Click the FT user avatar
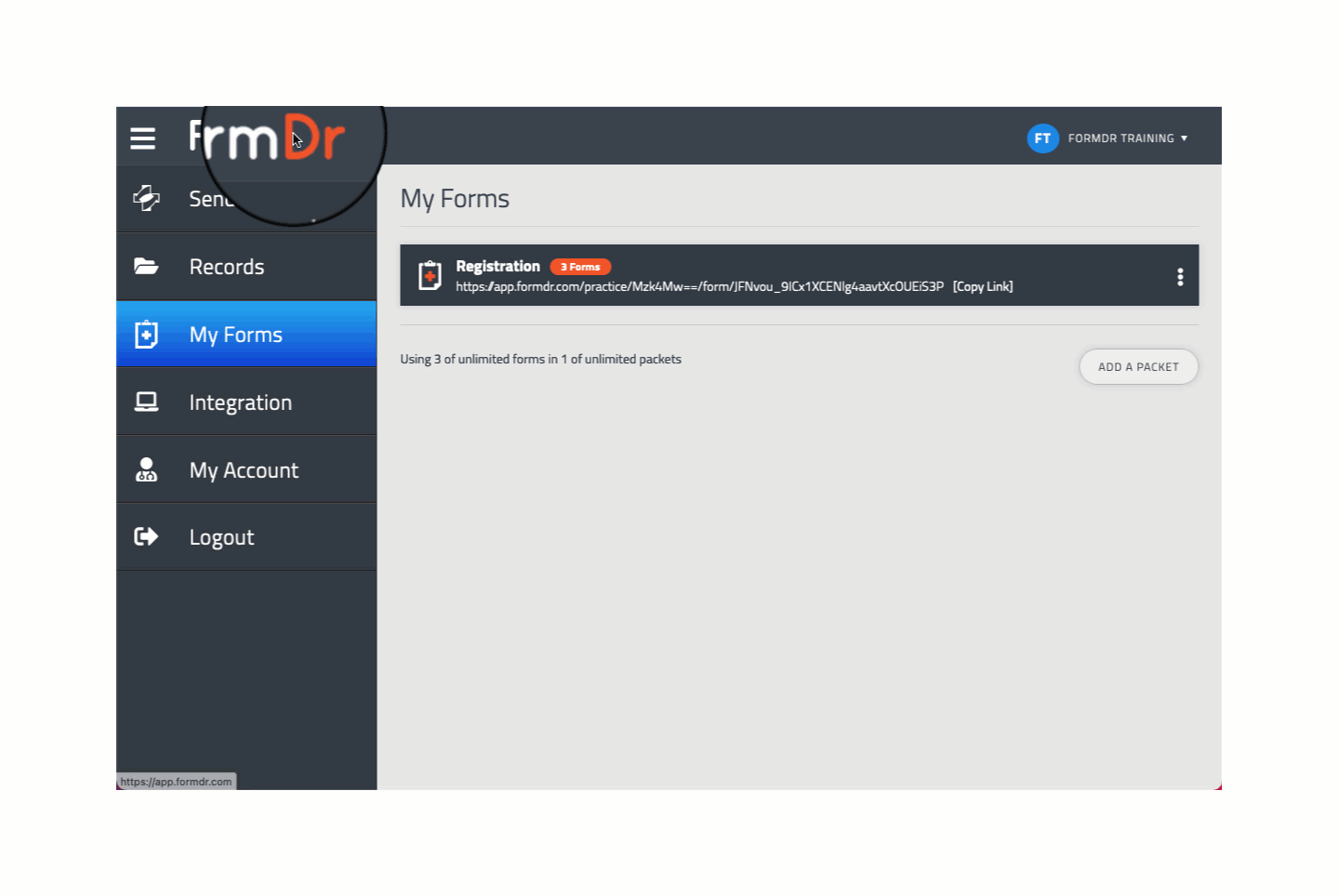Viewport: 1339px width, 896px height. coord(1042,138)
